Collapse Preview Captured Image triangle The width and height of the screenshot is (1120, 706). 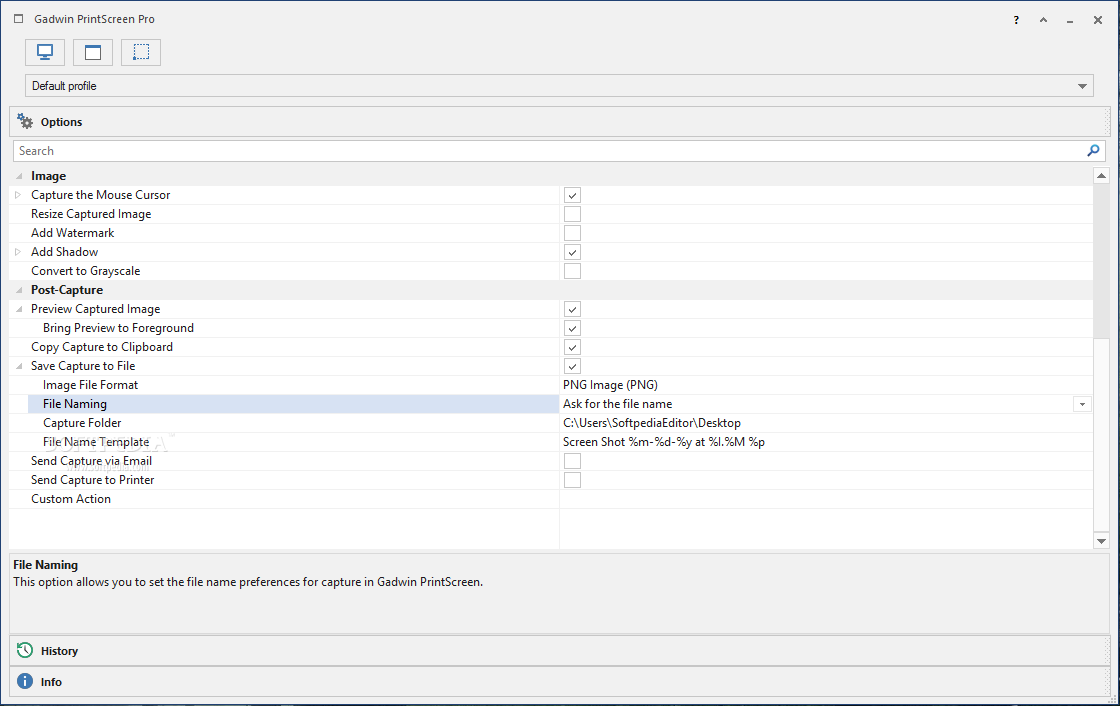tap(19, 309)
